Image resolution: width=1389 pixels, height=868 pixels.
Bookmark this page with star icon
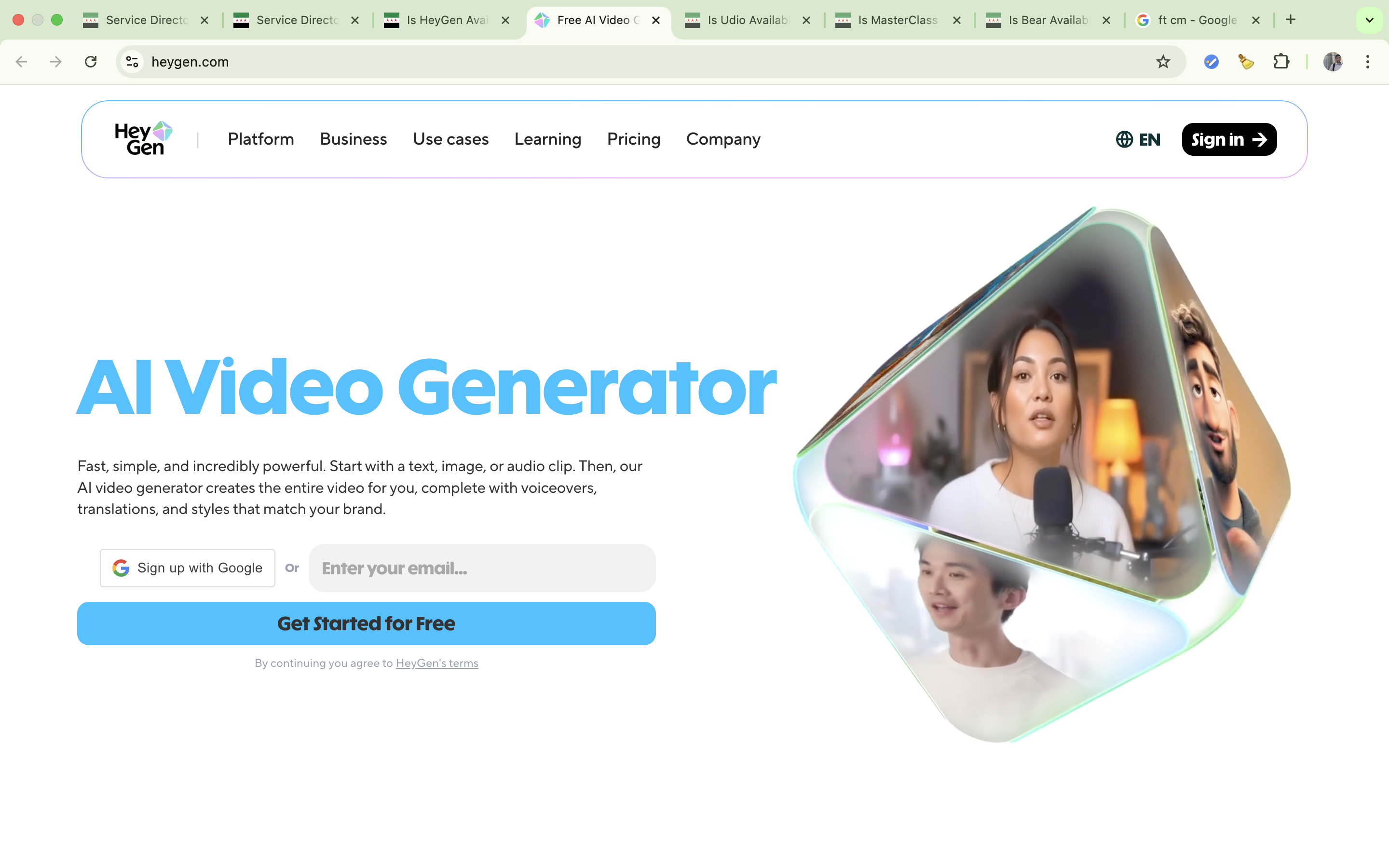[x=1163, y=61]
